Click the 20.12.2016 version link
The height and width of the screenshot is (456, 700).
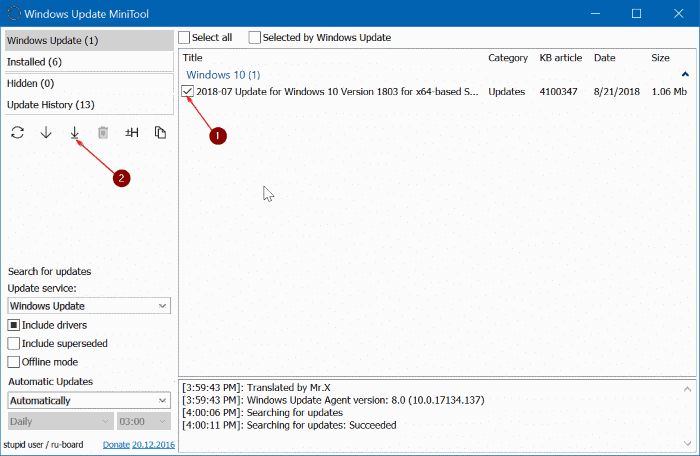point(153,445)
